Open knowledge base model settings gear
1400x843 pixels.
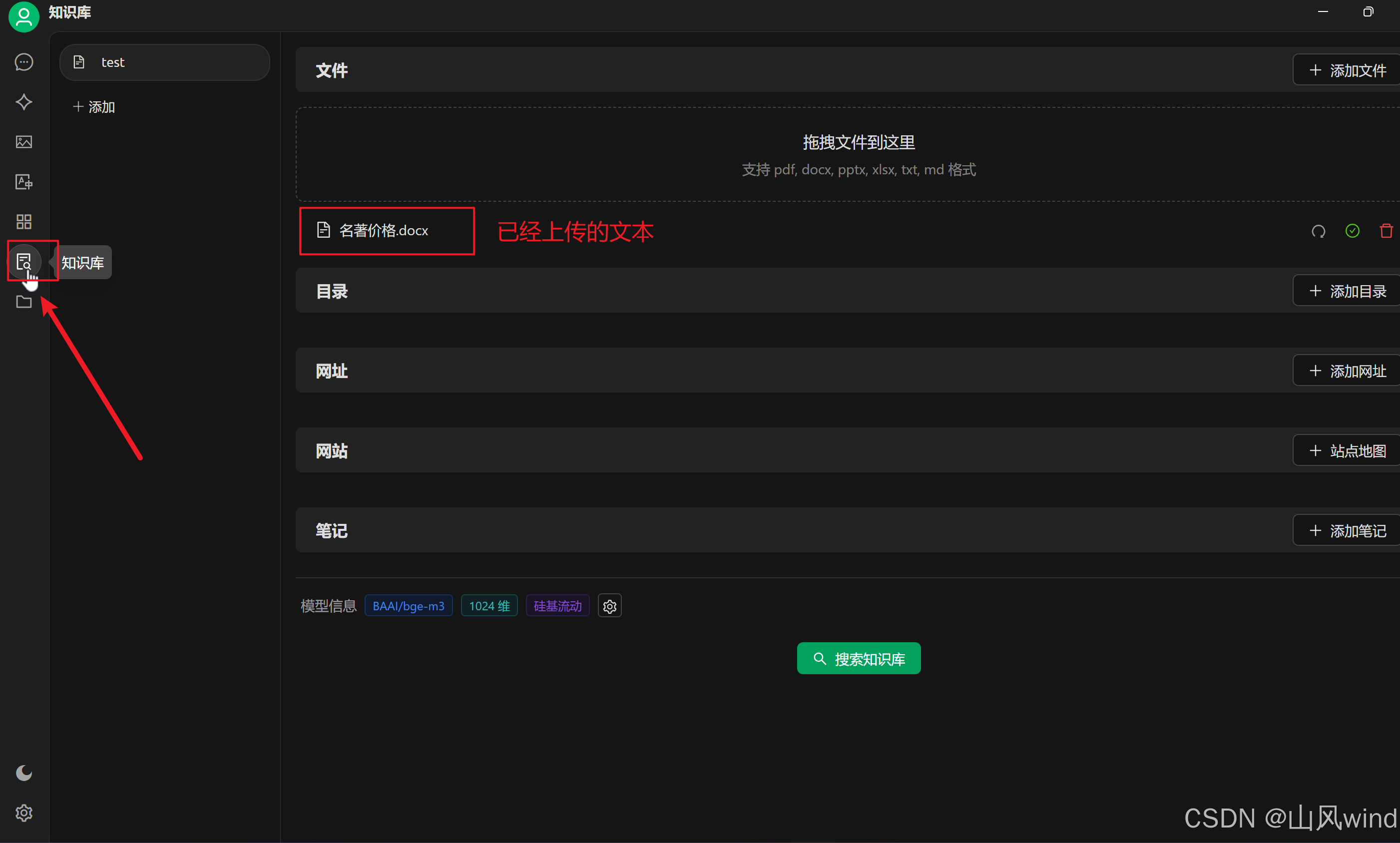click(x=609, y=606)
